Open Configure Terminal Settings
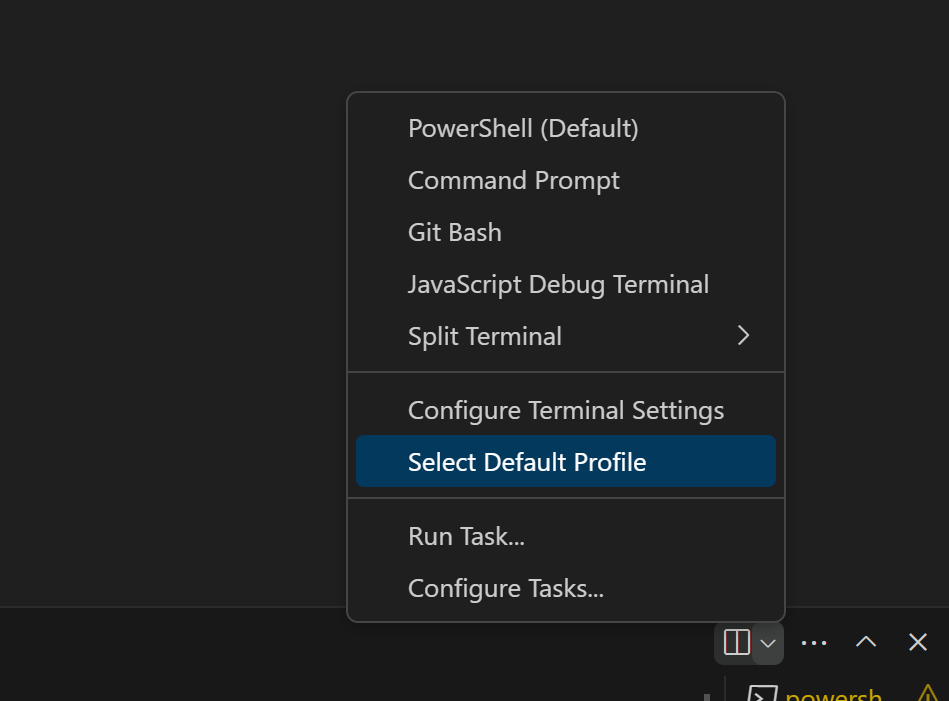The image size is (949, 701). click(566, 410)
